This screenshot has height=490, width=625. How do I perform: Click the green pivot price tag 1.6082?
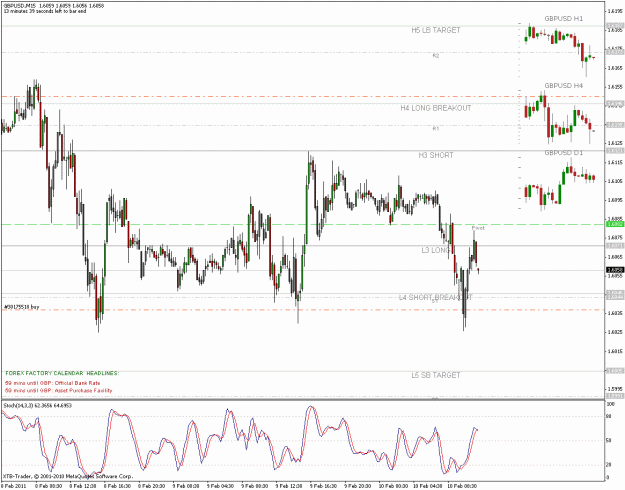pos(615,224)
